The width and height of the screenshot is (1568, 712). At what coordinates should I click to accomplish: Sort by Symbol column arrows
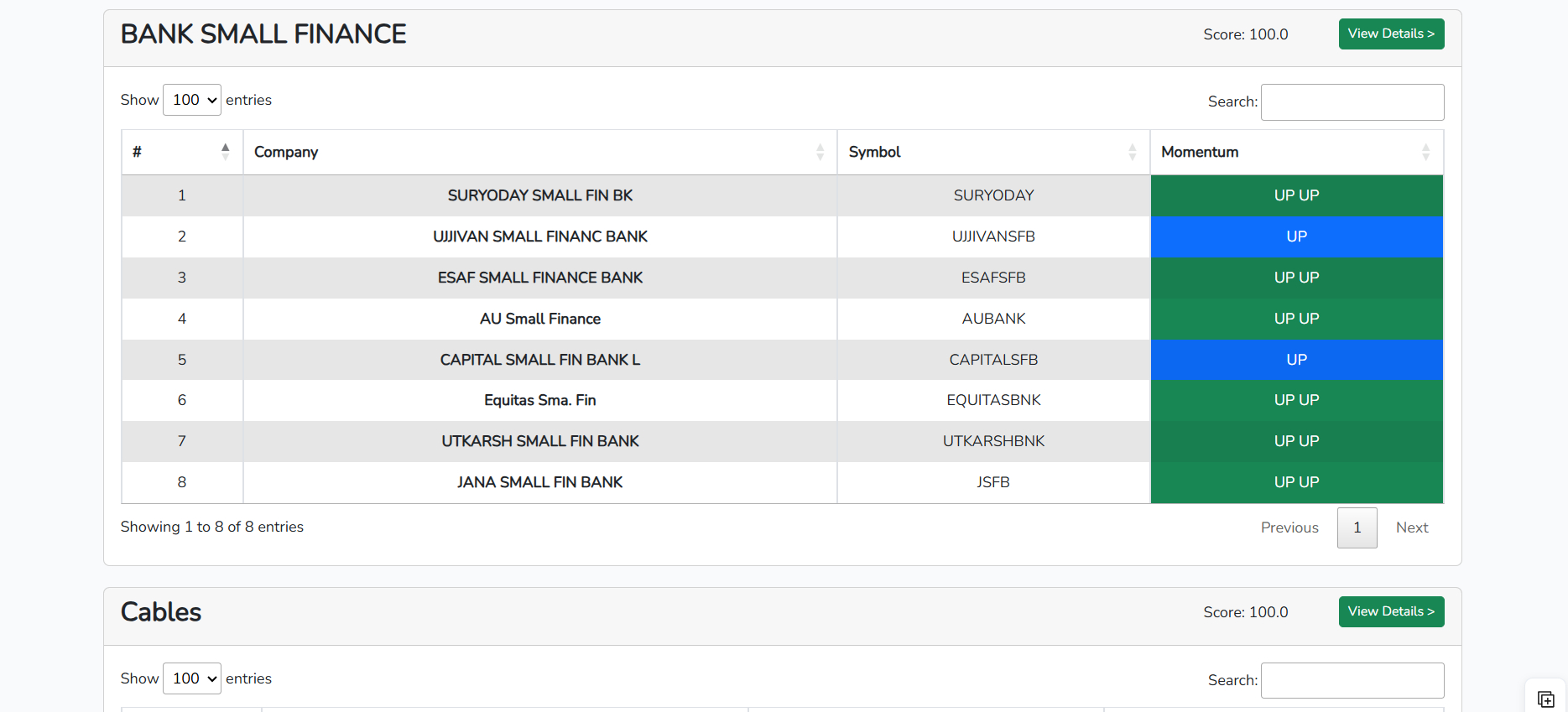(x=1132, y=152)
